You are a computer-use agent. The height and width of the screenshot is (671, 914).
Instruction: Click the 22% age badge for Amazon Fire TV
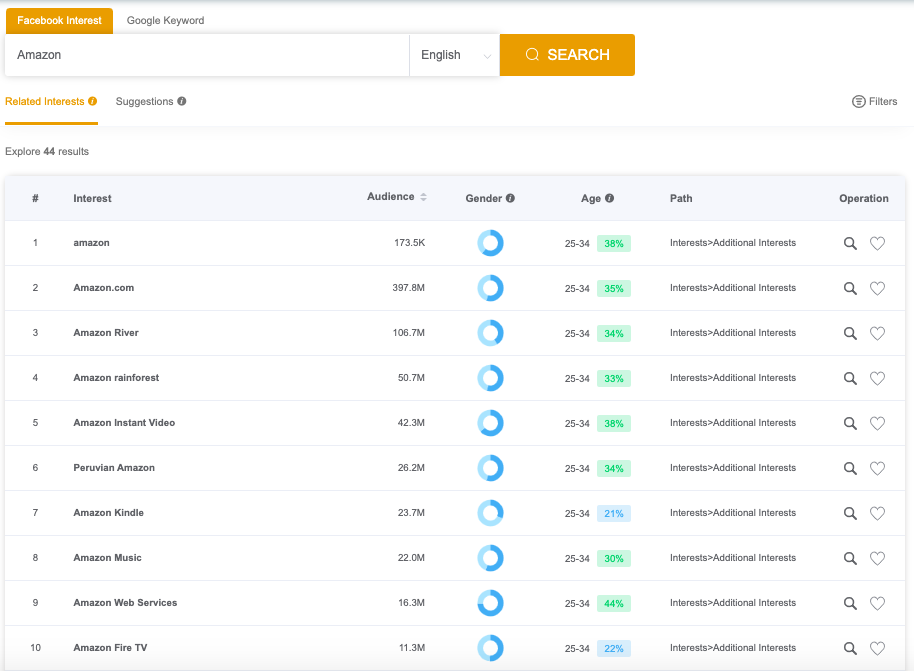614,648
